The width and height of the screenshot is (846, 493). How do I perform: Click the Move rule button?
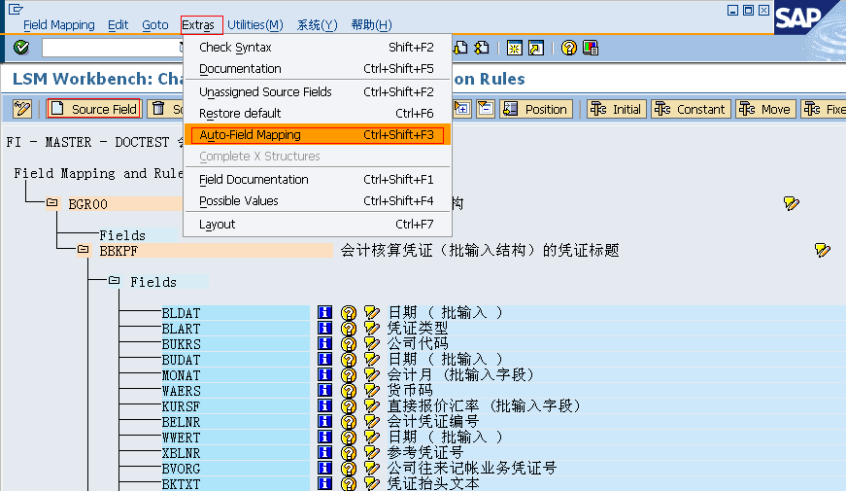[x=765, y=109]
